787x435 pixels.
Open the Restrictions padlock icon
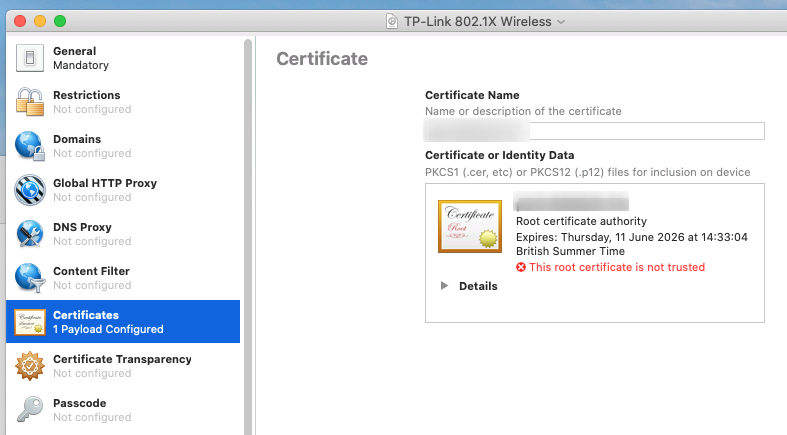point(30,102)
